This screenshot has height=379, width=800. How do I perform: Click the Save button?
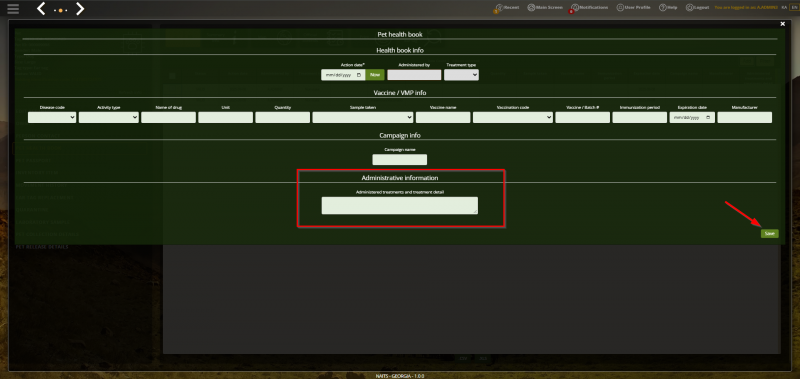(x=769, y=234)
